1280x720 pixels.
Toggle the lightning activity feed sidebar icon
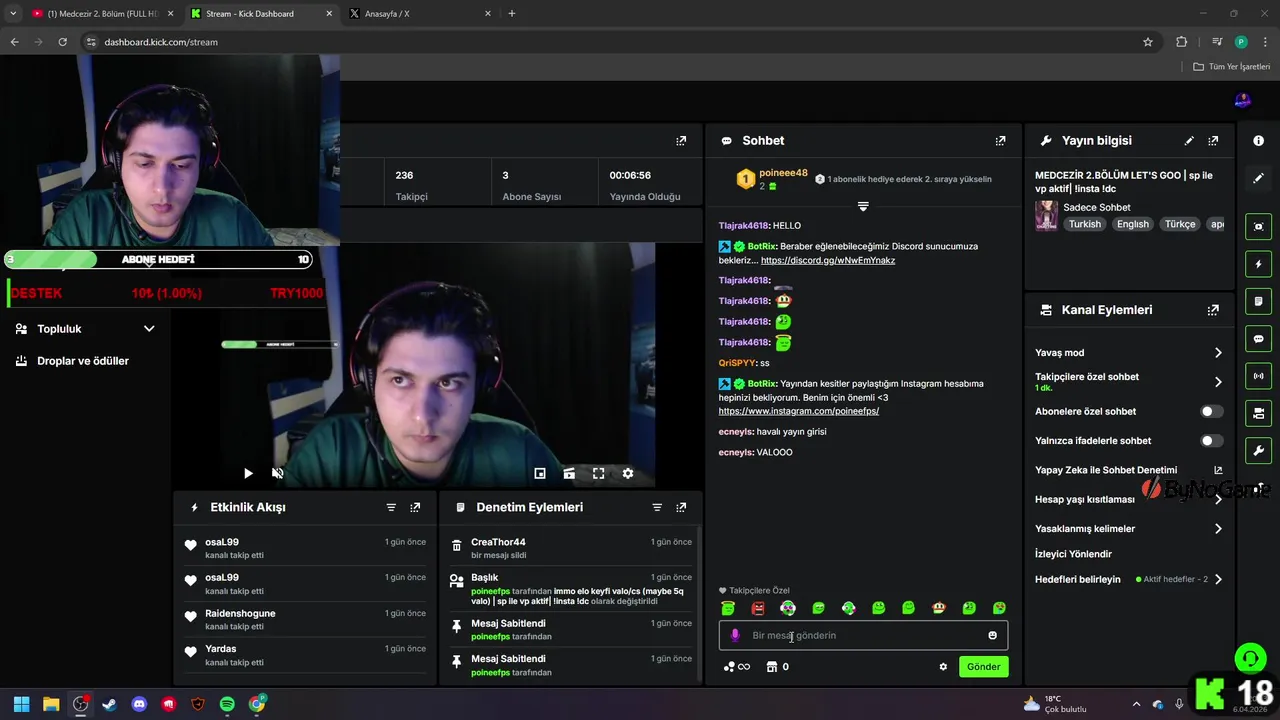pos(1258,264)
